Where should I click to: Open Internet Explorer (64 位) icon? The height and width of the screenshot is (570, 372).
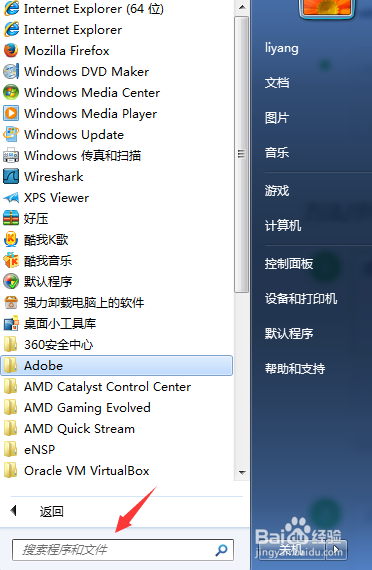click(x=11, y=9)
